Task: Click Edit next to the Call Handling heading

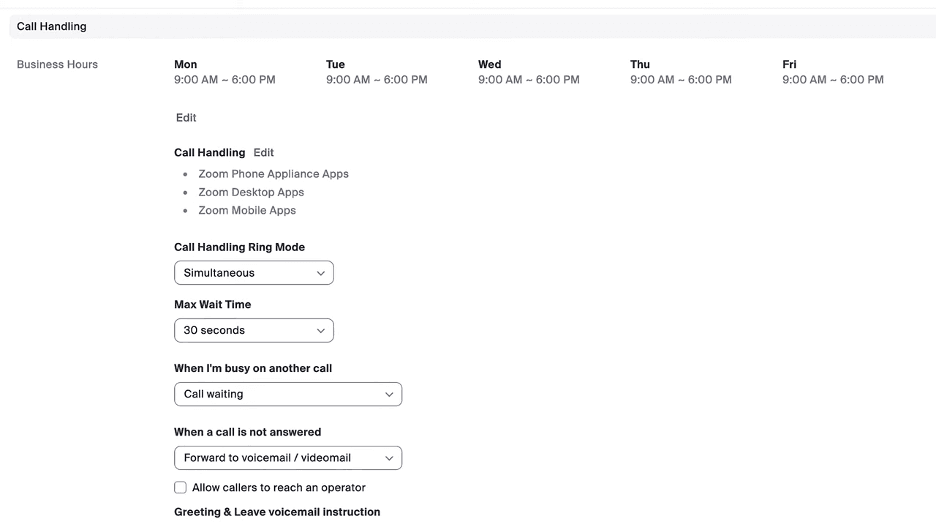Action: 263,153
